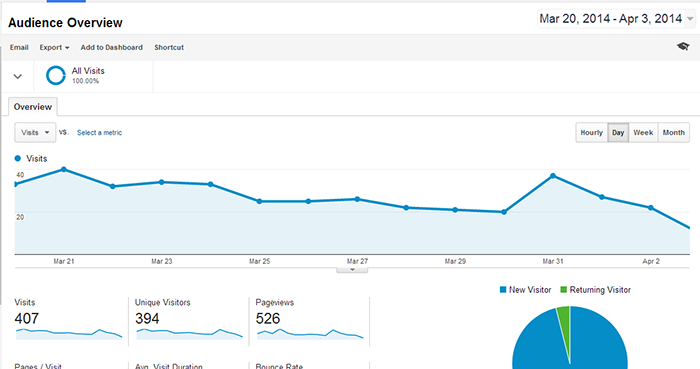
Task: Open the Visits metric dropdown
Action: point(35,133)
